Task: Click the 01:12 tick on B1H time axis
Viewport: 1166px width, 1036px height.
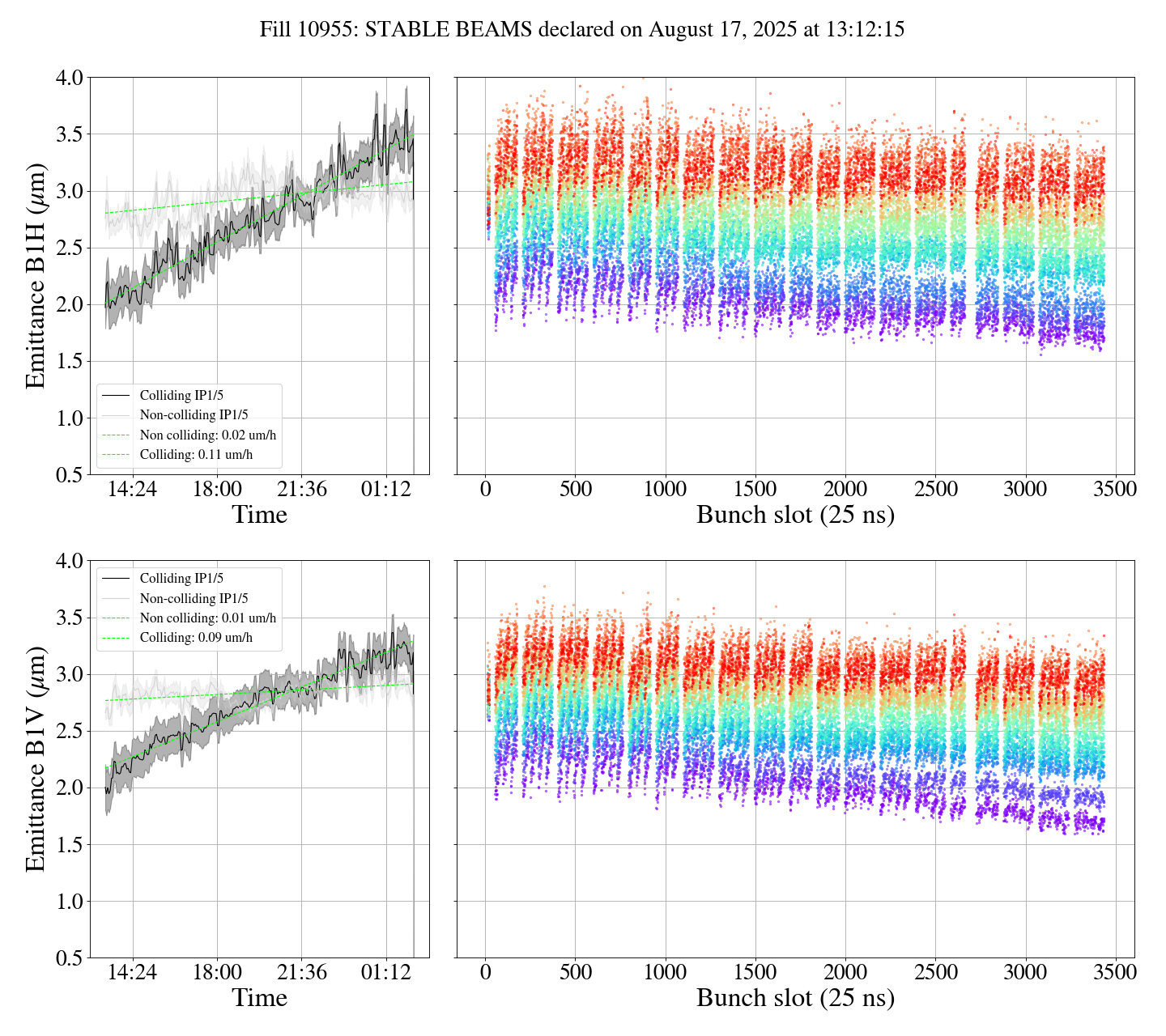Action: [385, 490]
